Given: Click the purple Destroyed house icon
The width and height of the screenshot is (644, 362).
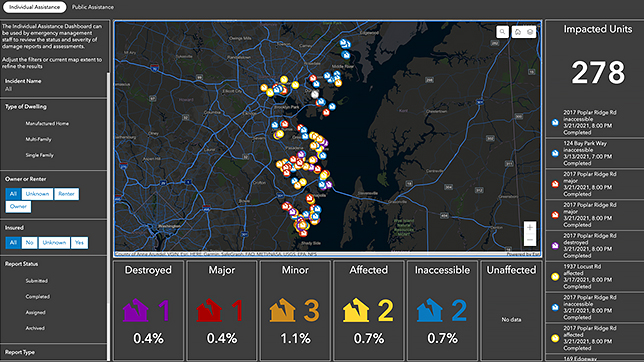Looking at the screenshot, I should pyautogui.click(x=136, y=310).
